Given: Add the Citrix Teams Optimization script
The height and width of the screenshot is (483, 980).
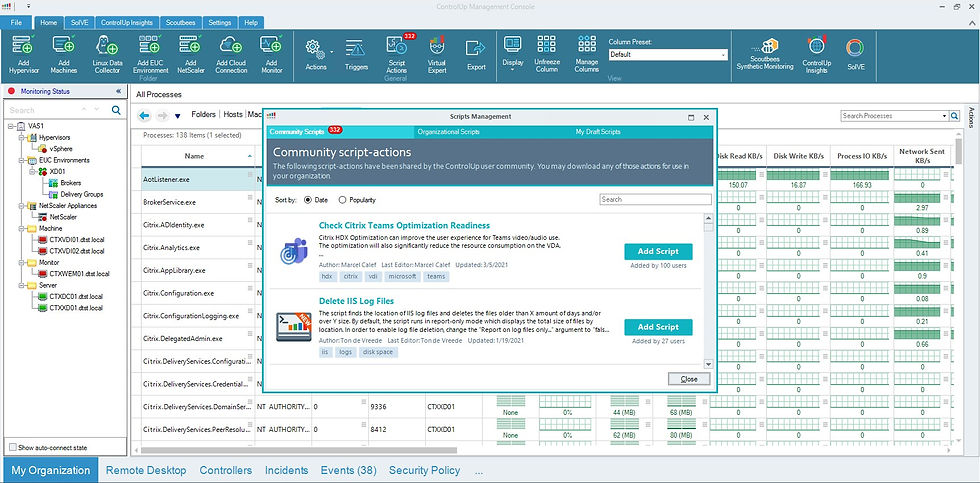Looking at the screenshot, I should (658, 251).
